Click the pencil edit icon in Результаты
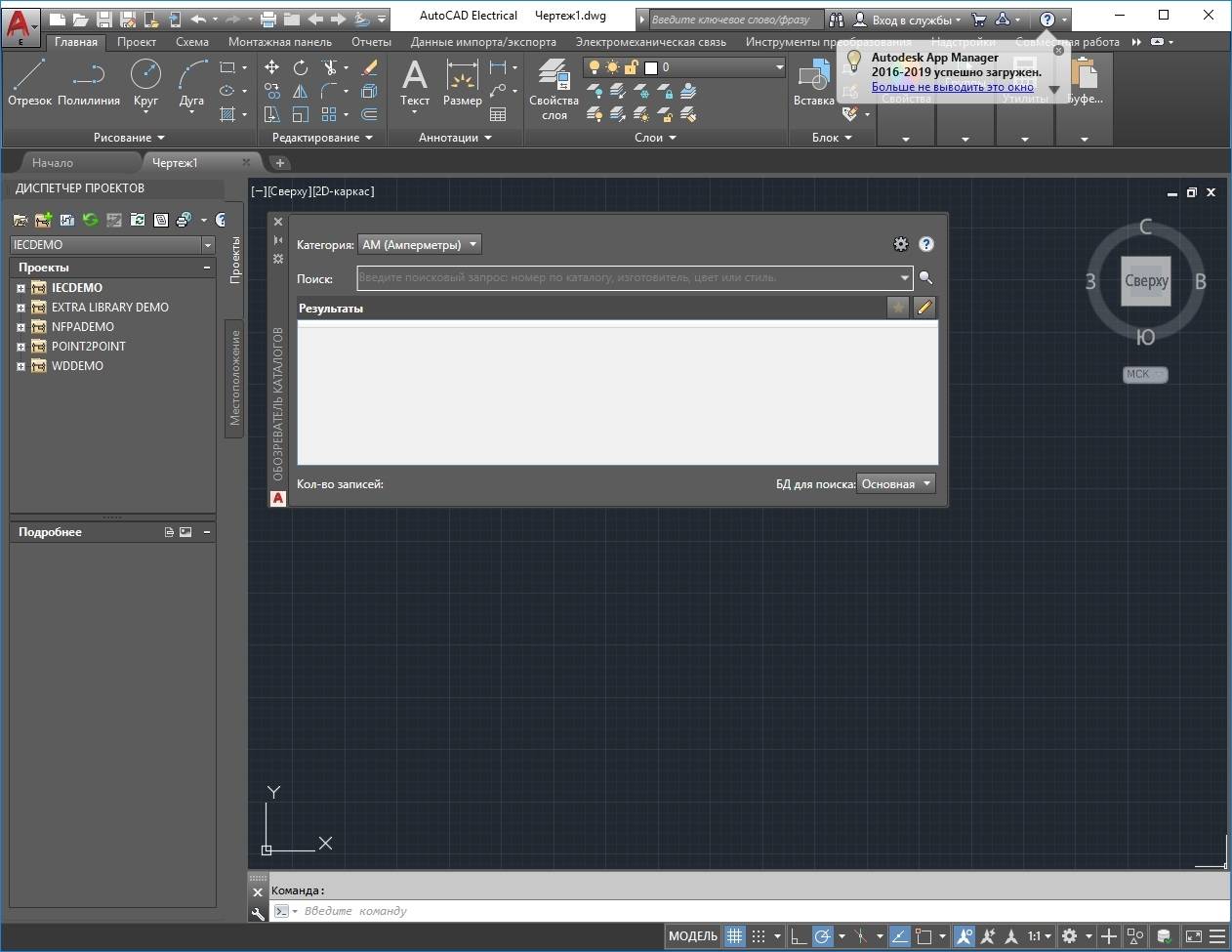 pyautogui.click(x=924, y=308)
